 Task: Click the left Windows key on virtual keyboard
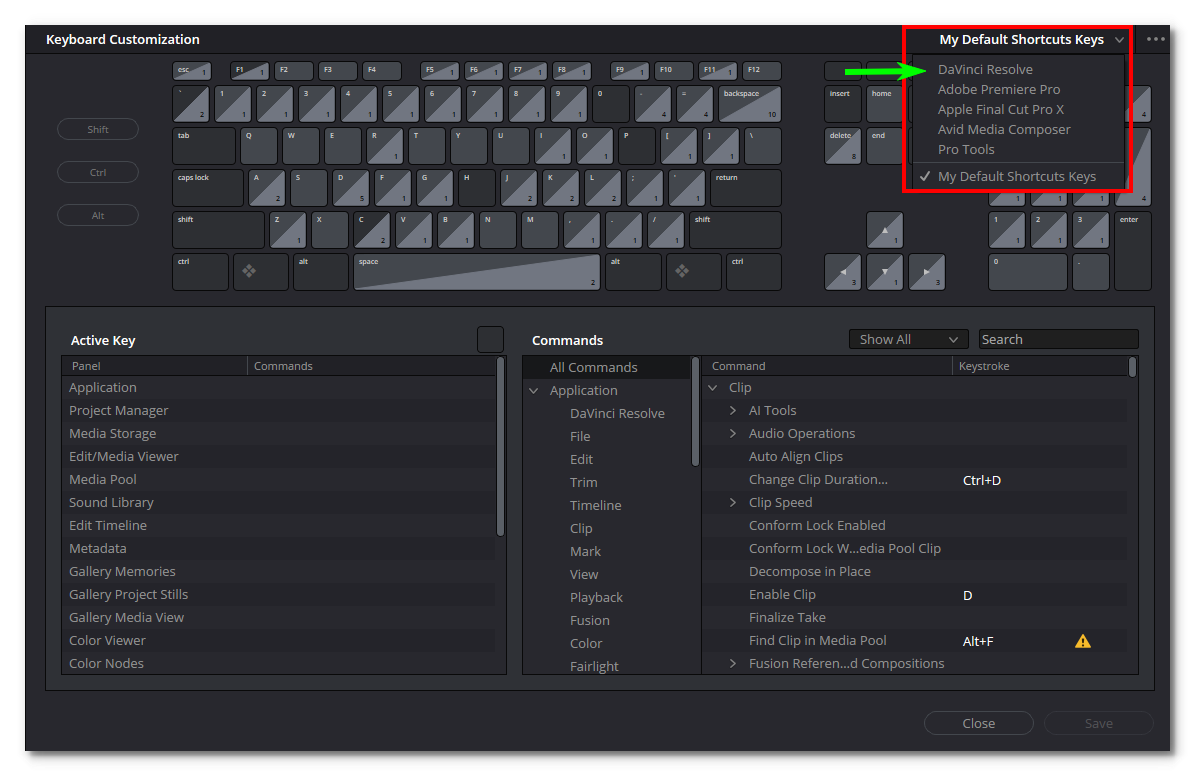pyautogui.click(x=261, y=272)
